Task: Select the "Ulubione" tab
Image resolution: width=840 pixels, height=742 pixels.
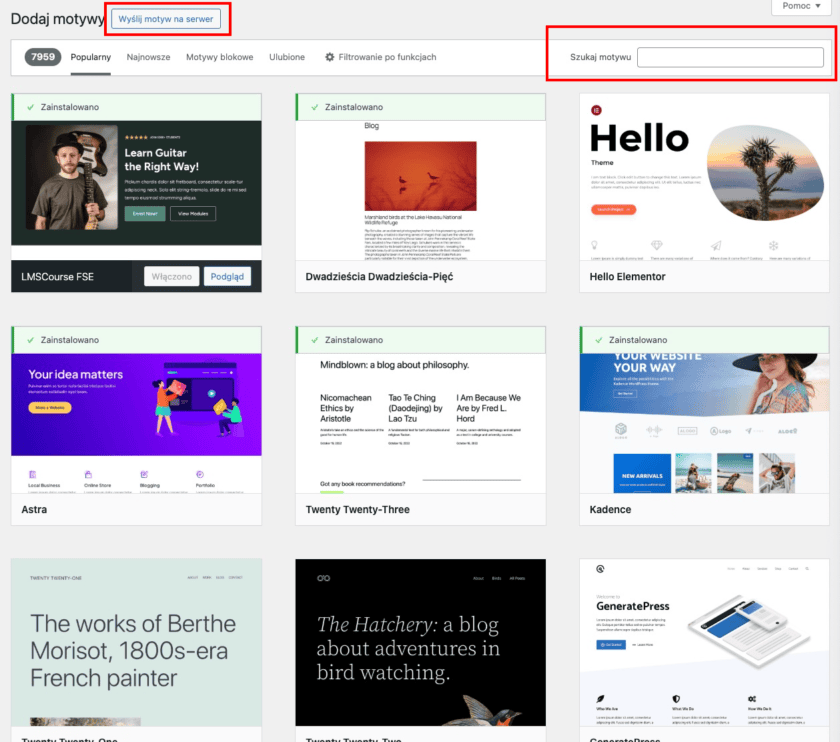Action: [287, 57]
